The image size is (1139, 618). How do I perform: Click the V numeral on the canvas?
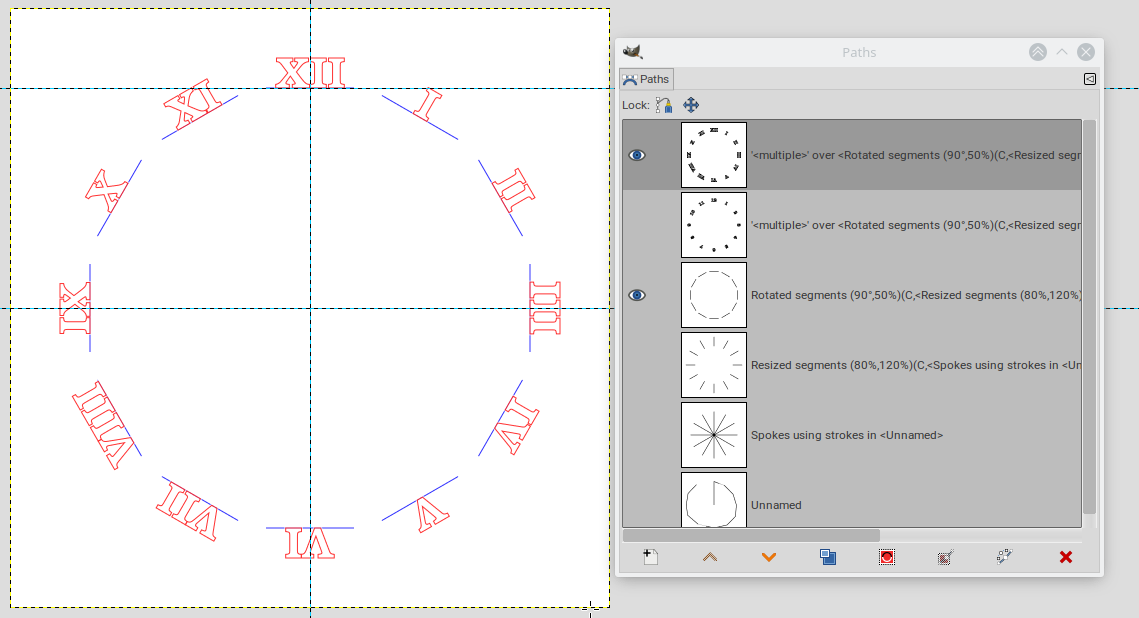pos(432,514)
